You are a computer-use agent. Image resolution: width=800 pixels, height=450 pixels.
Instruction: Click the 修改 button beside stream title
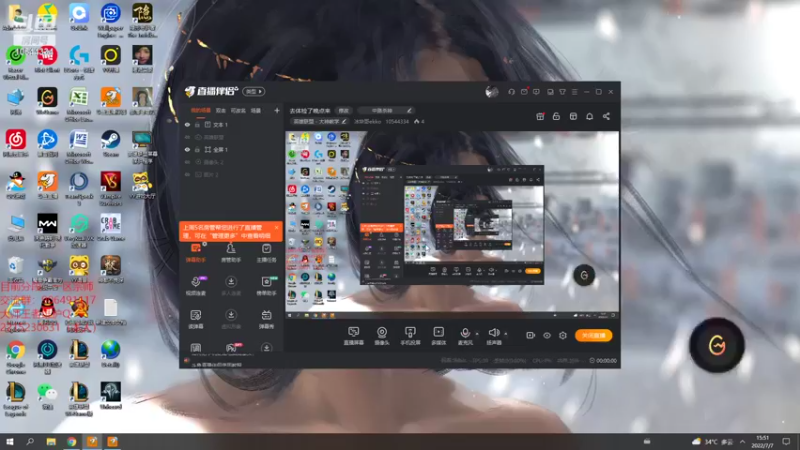click(344, 110)
